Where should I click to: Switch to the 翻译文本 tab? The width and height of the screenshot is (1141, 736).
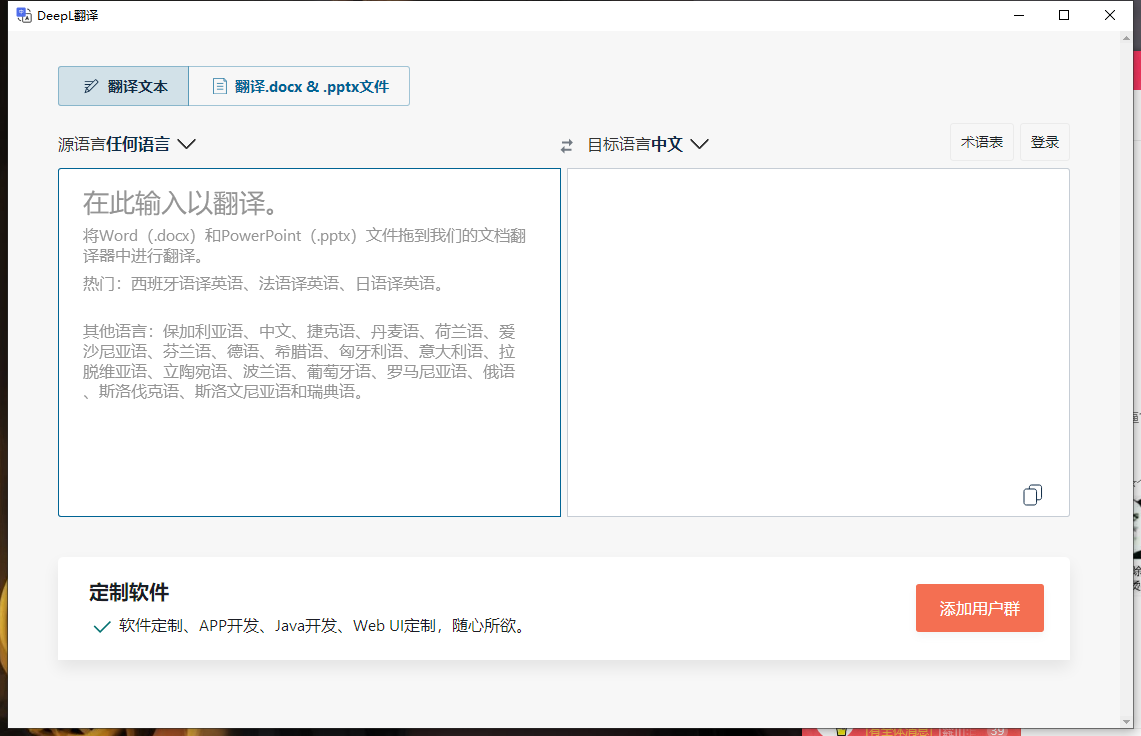123,86
